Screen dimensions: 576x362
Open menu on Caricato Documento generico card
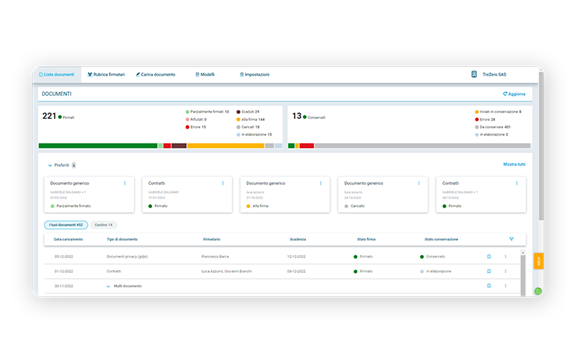pyautogui.click(x=419, y=183)
